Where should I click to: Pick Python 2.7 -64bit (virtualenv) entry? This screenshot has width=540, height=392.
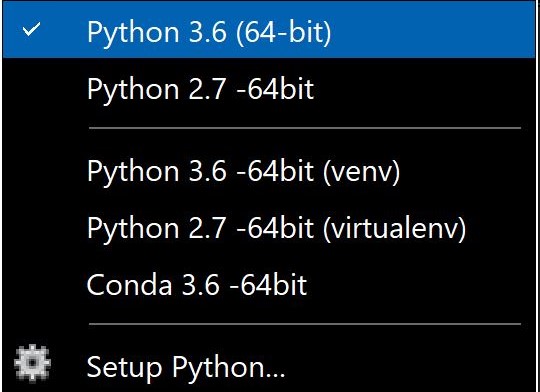tap(269, 228)
